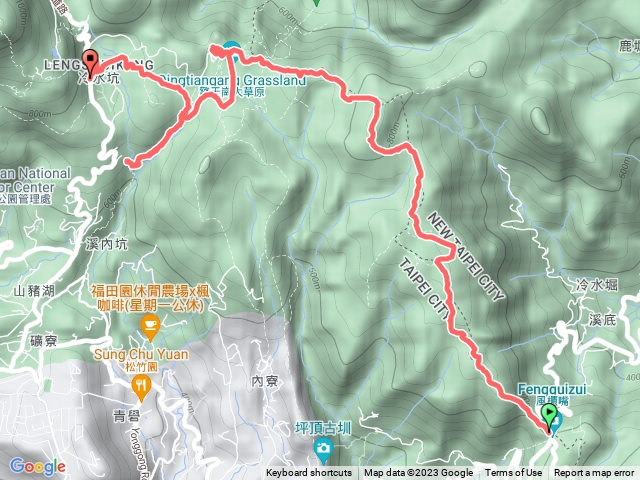This screenshot has height=480, width=640.
Task: Open Keyboard shortcuts
Action: 309,473
